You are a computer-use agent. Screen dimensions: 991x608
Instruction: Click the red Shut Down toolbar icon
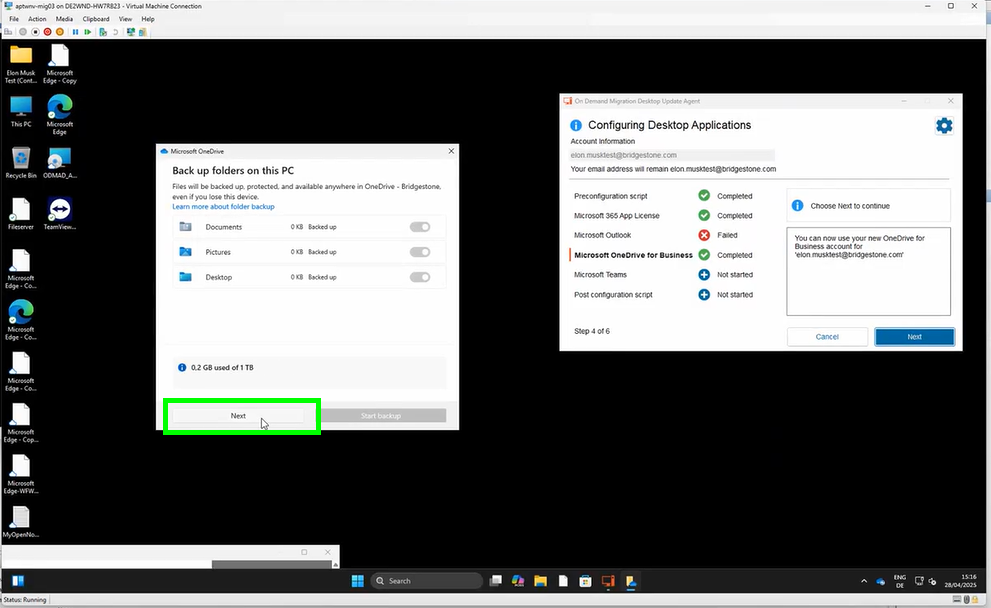coord(47,32)
